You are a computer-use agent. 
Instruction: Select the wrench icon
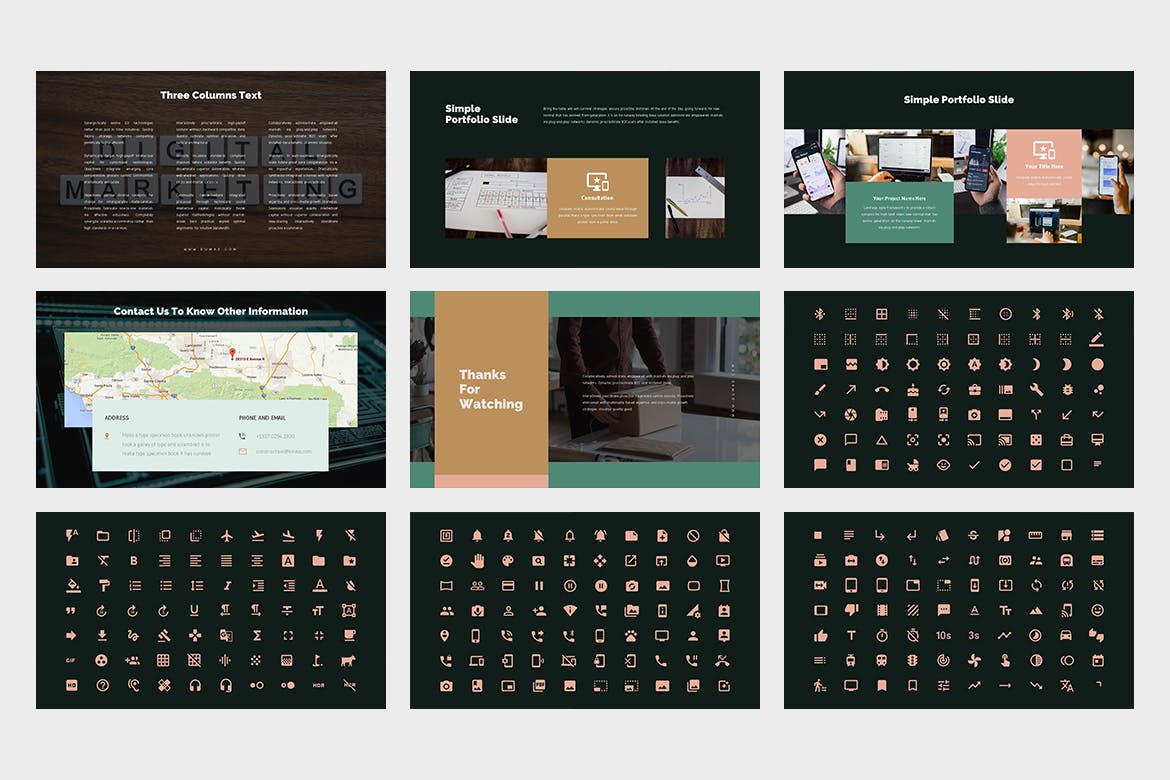coord(1036,389)
